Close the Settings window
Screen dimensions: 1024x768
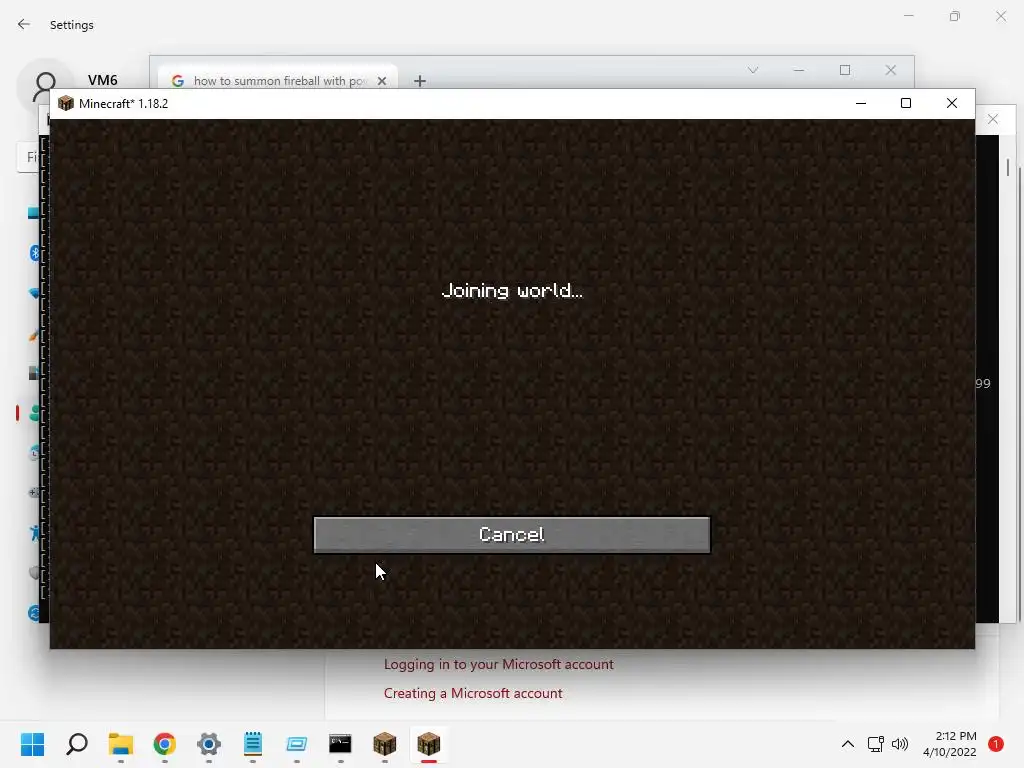(1000, 16)
